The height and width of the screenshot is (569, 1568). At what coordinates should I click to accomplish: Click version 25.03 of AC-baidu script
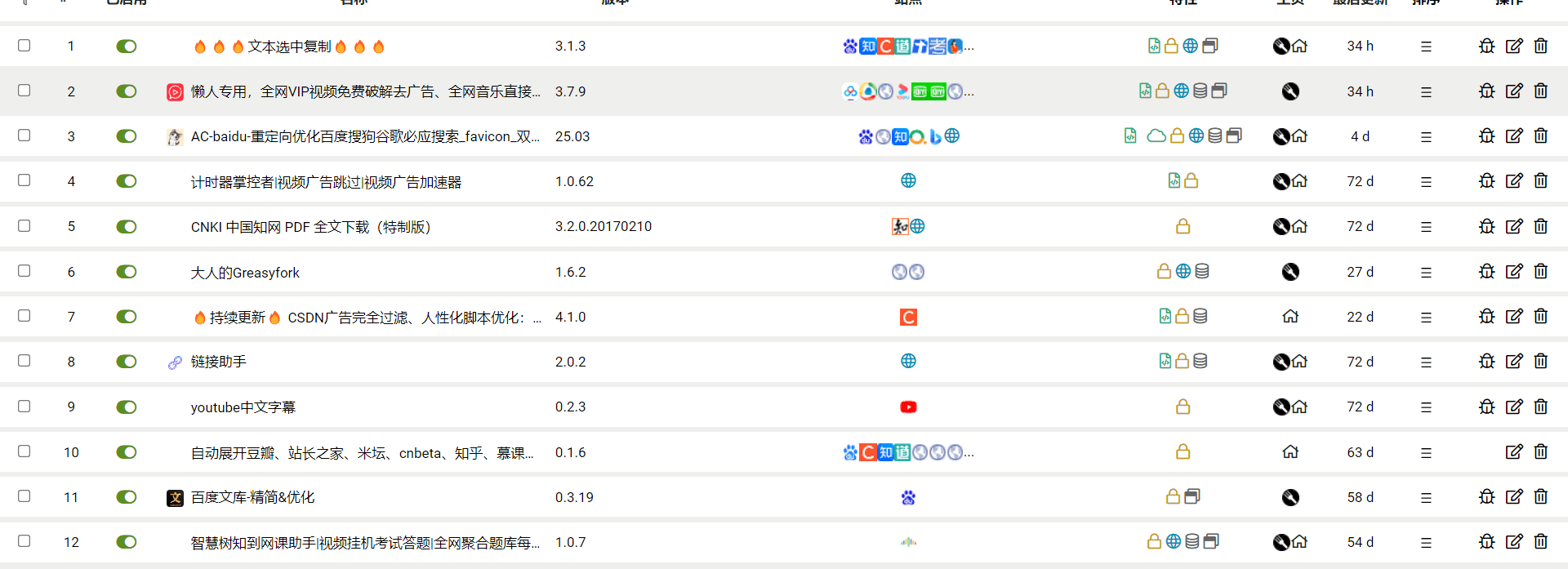[x=572, y=136]
